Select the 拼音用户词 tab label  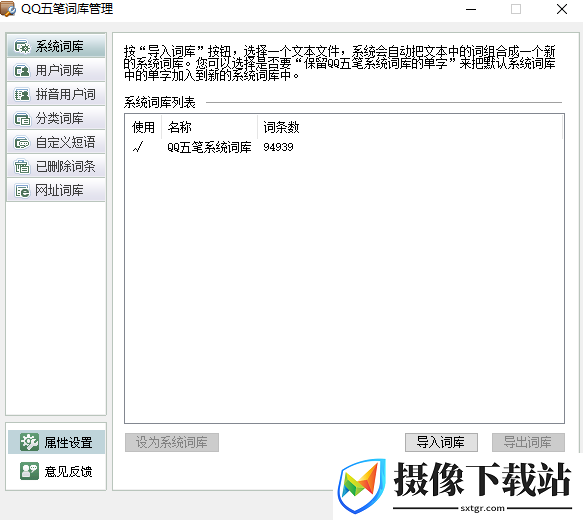tap(65, 94)
